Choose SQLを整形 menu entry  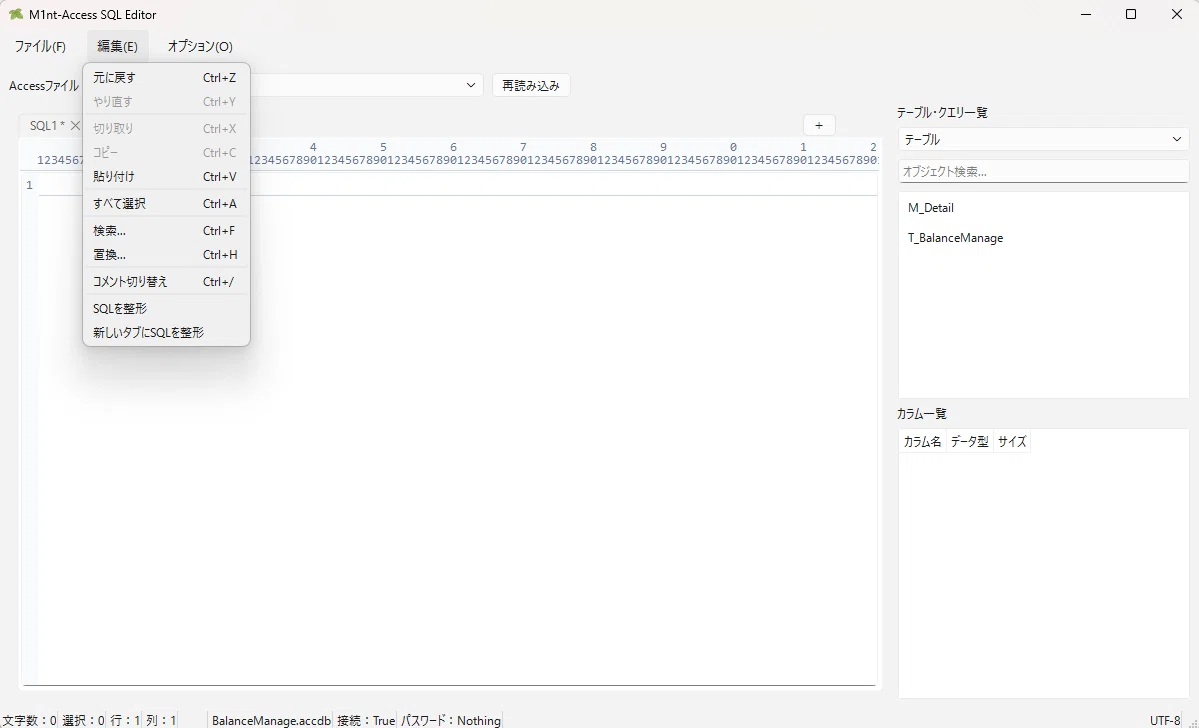166,309
